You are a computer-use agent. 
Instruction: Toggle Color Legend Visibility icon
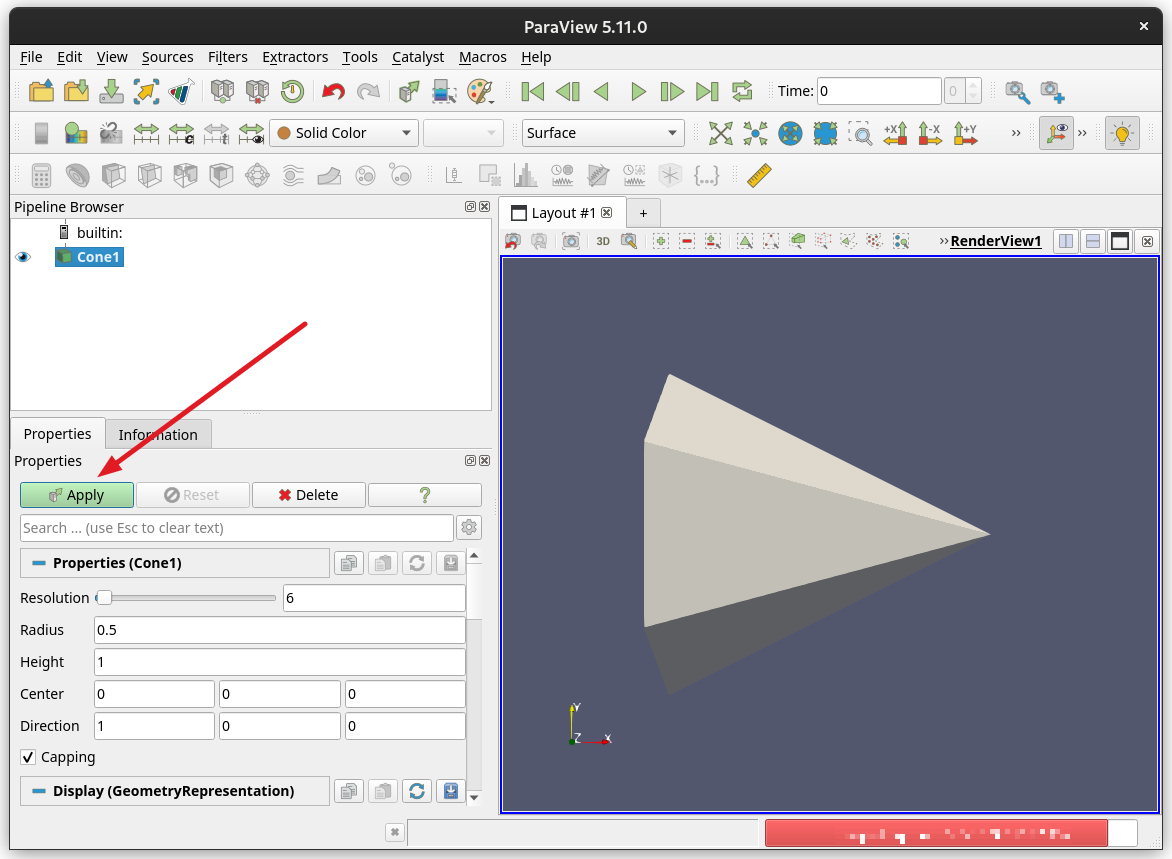click(41, 133)
